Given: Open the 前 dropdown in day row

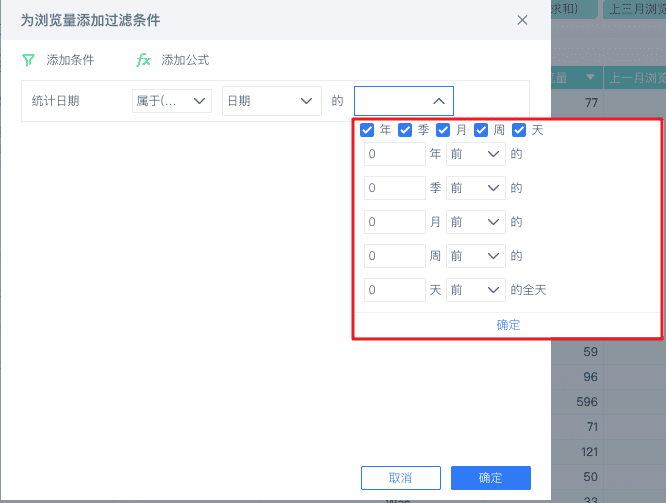Looking at the screenshot, I should click(476, 290).
